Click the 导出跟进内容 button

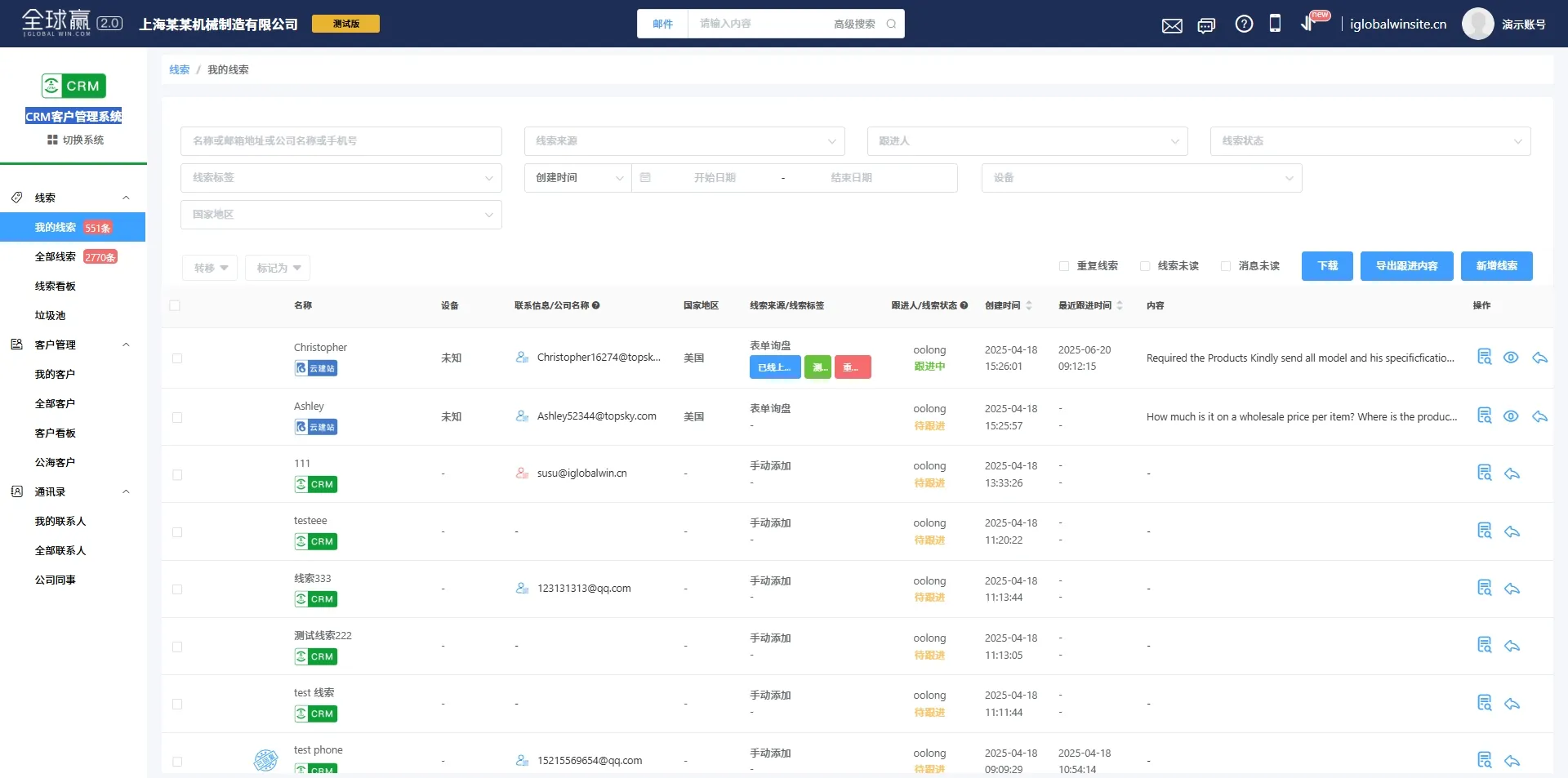1406,266
